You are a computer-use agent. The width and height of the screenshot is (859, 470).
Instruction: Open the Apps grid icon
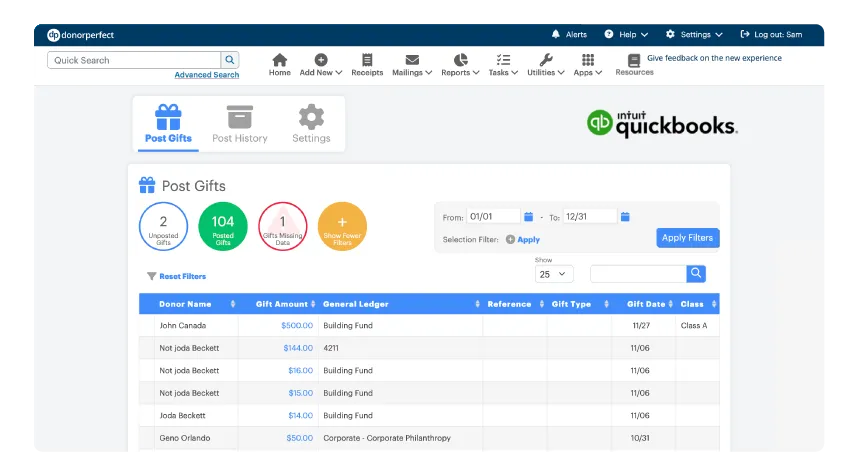pos(588,60)
